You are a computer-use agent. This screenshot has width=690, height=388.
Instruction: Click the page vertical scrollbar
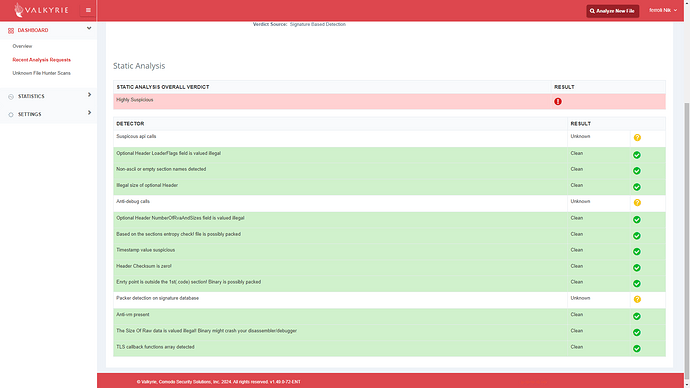click(x=686, y=238)
